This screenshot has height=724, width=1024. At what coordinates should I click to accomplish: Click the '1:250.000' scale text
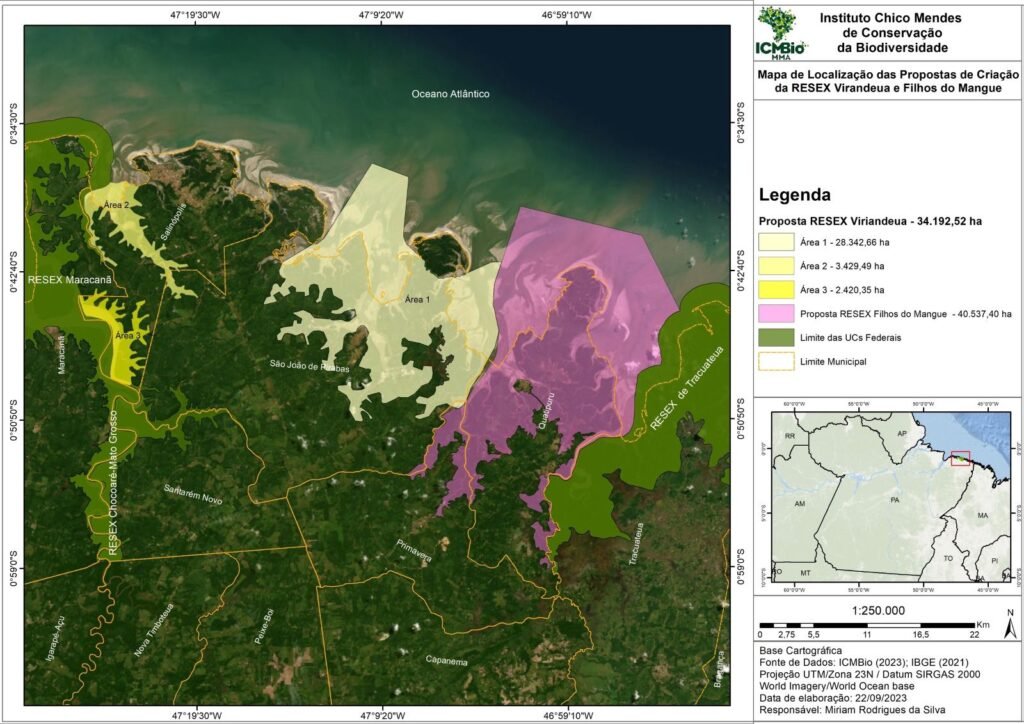(878, 611)
